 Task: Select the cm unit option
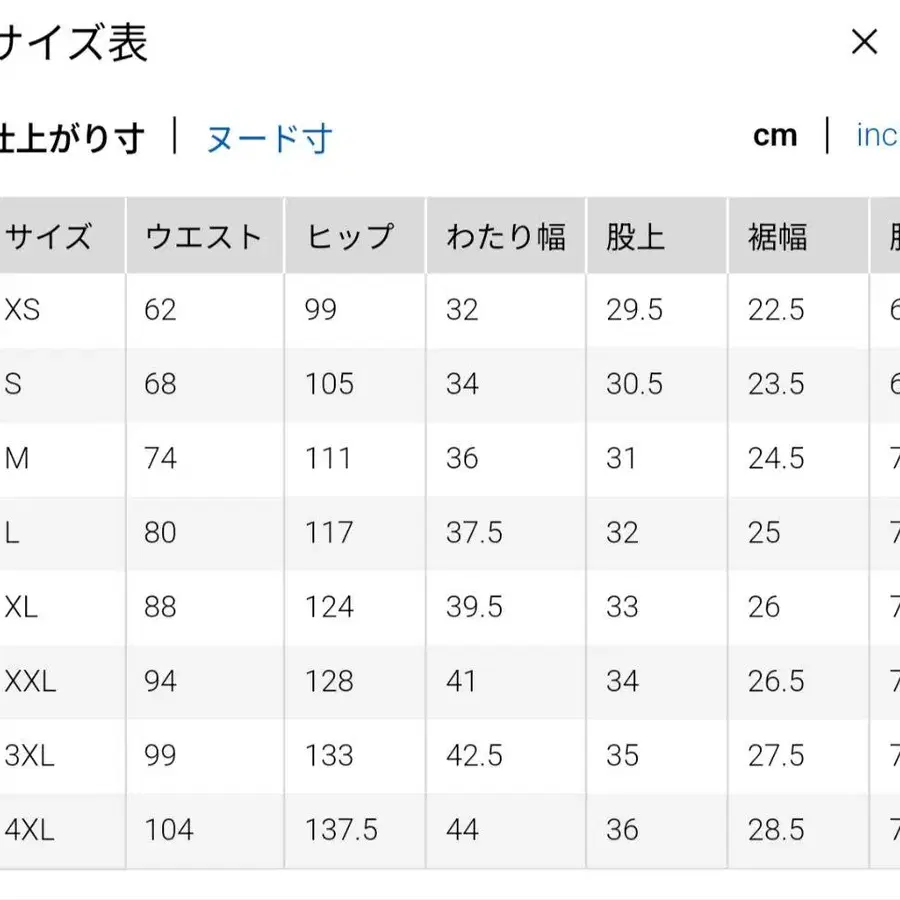[x=774, y=136]
